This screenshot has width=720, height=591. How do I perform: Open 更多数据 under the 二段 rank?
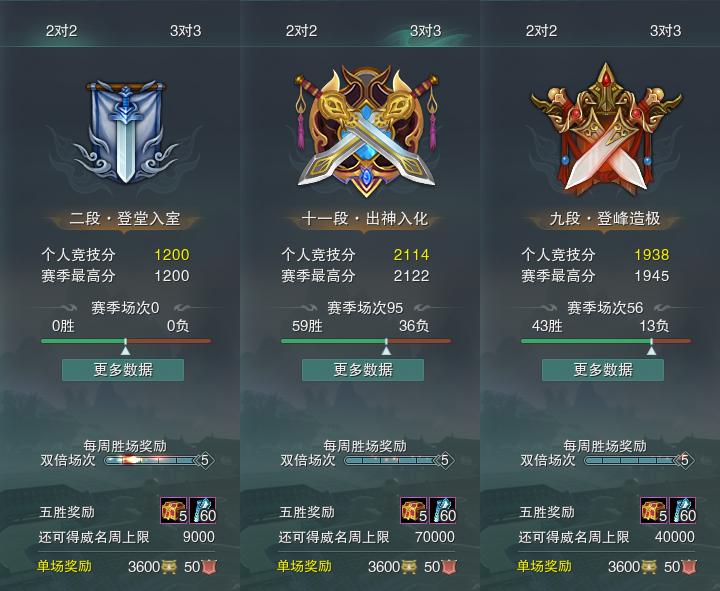123,370
